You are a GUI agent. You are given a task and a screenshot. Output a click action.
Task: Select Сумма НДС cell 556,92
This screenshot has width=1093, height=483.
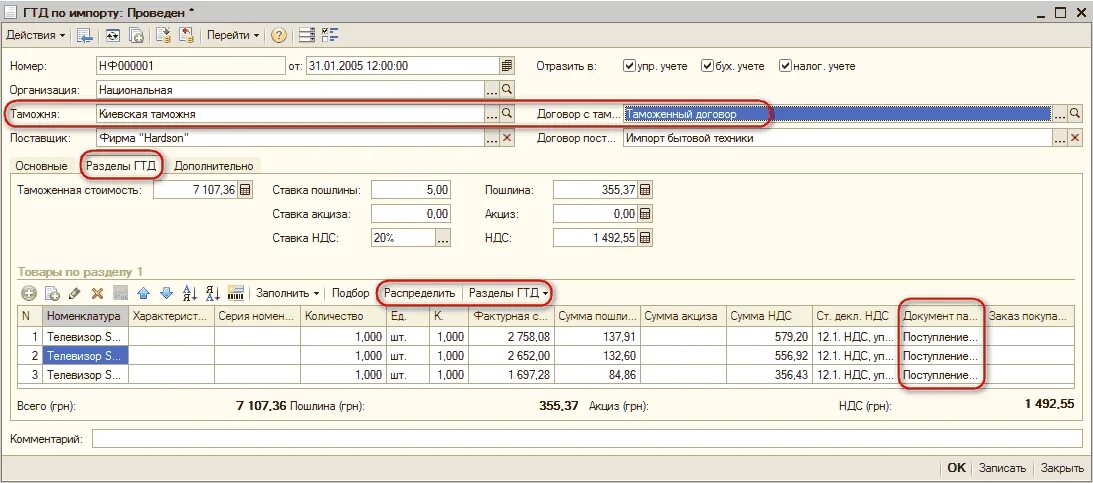[x=769, y=356]
